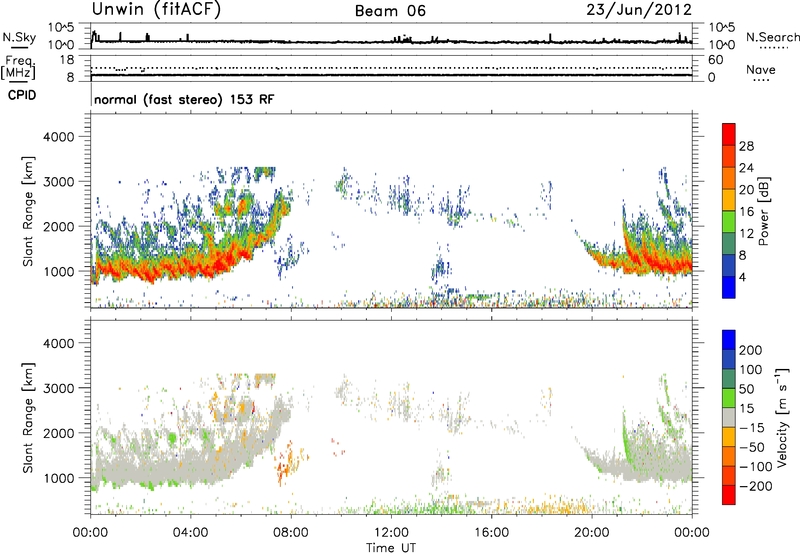Click the '20:00' time axis label
800x554 pixels.
pos(591,533)
